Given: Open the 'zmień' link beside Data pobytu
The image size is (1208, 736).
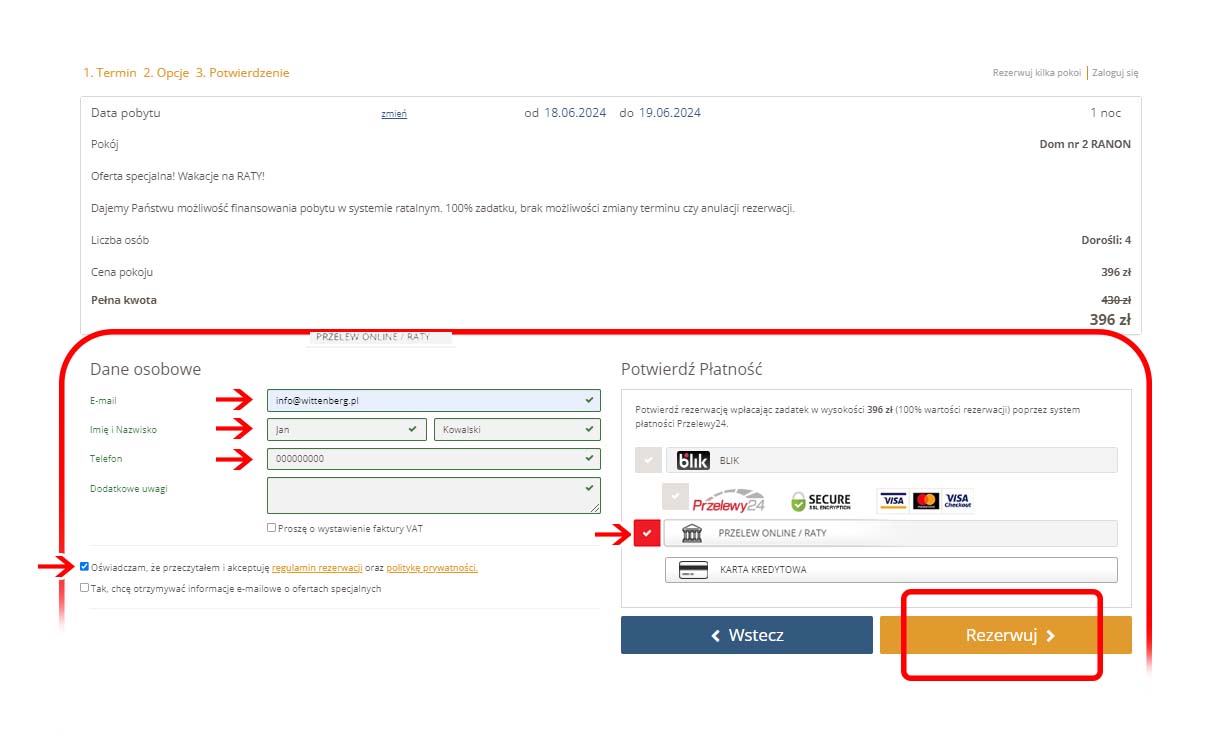Looking at the screenshot, I should point(394,114).
